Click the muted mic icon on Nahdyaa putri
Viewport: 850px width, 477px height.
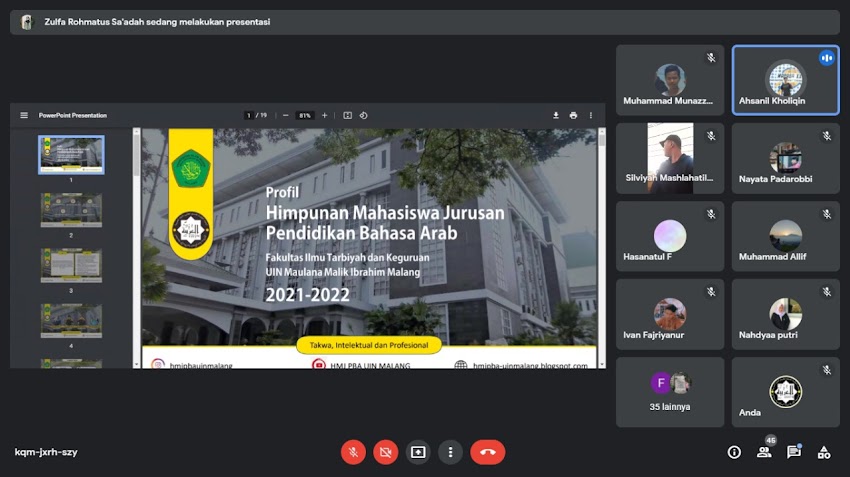point(827,292)
